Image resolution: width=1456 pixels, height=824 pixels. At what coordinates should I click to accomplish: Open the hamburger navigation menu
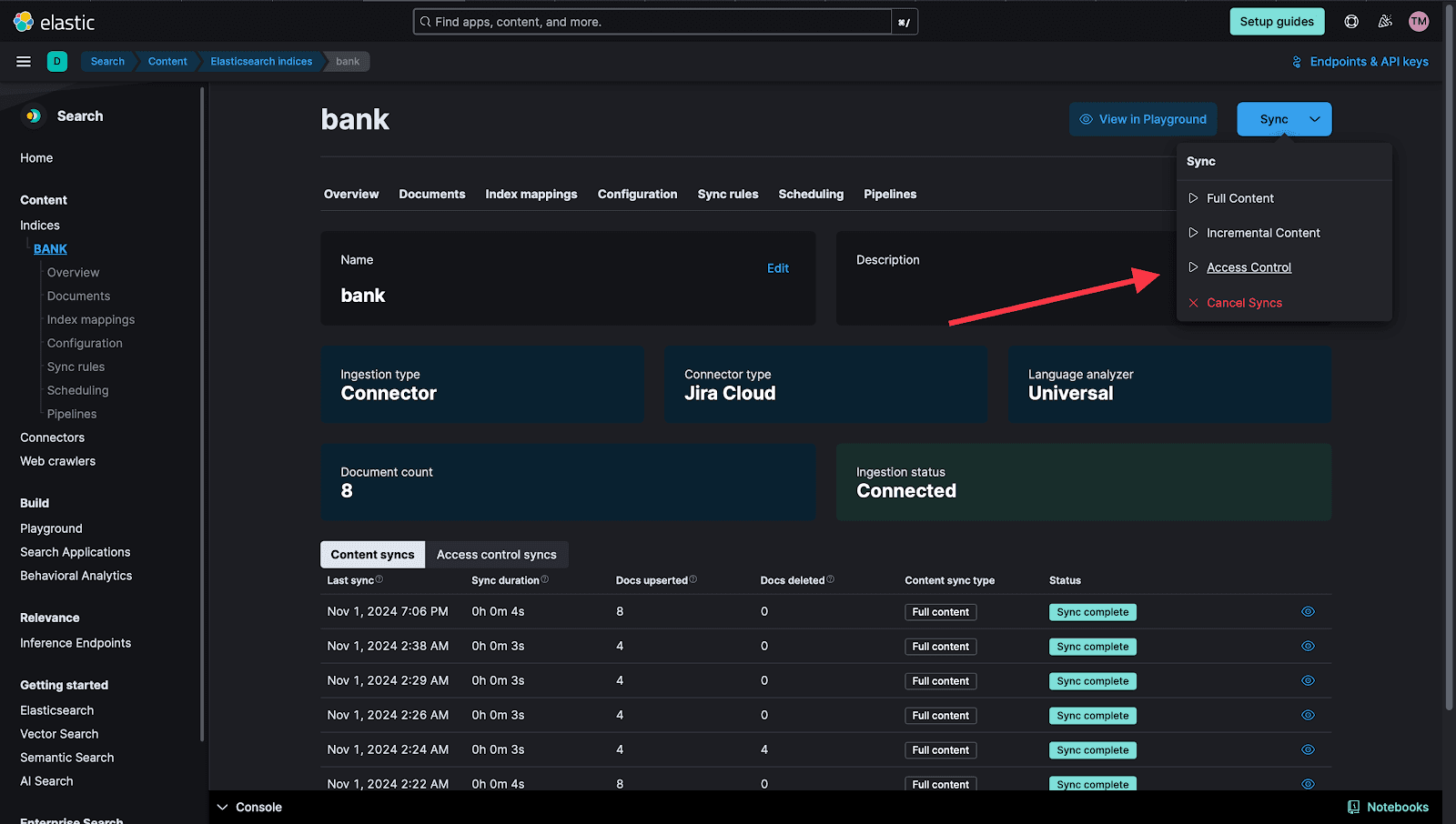23,61
